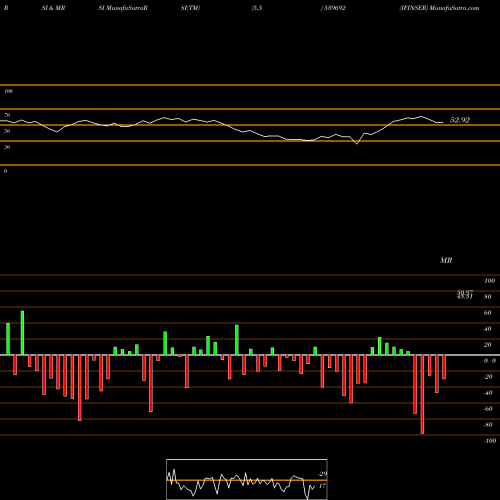Click the 20 label on MR axis
The width and height of the screenshot is (500, 500).
click(x=487, y=345)
